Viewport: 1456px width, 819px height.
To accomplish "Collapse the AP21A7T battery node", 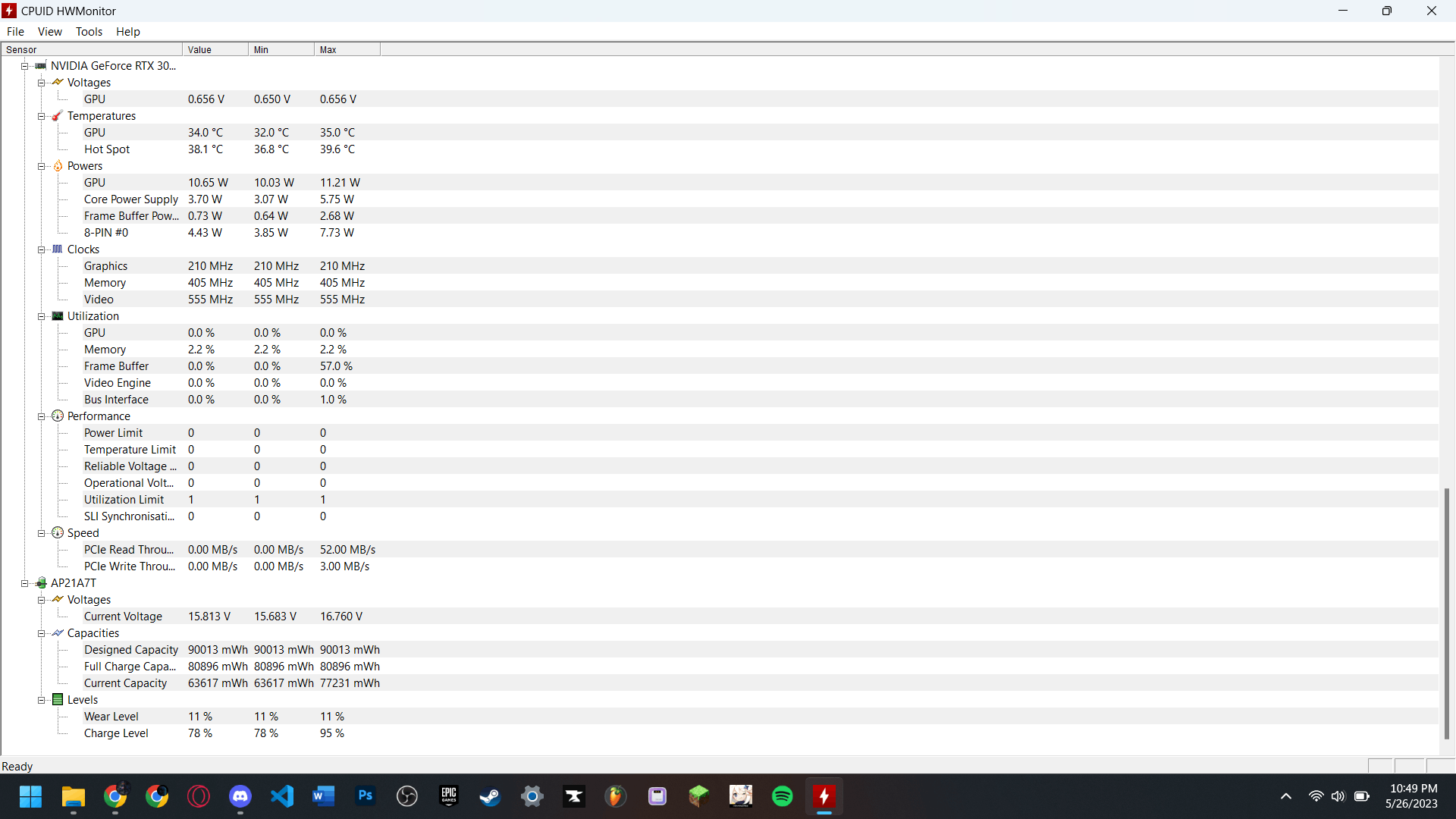I will (x=24, y=583).
